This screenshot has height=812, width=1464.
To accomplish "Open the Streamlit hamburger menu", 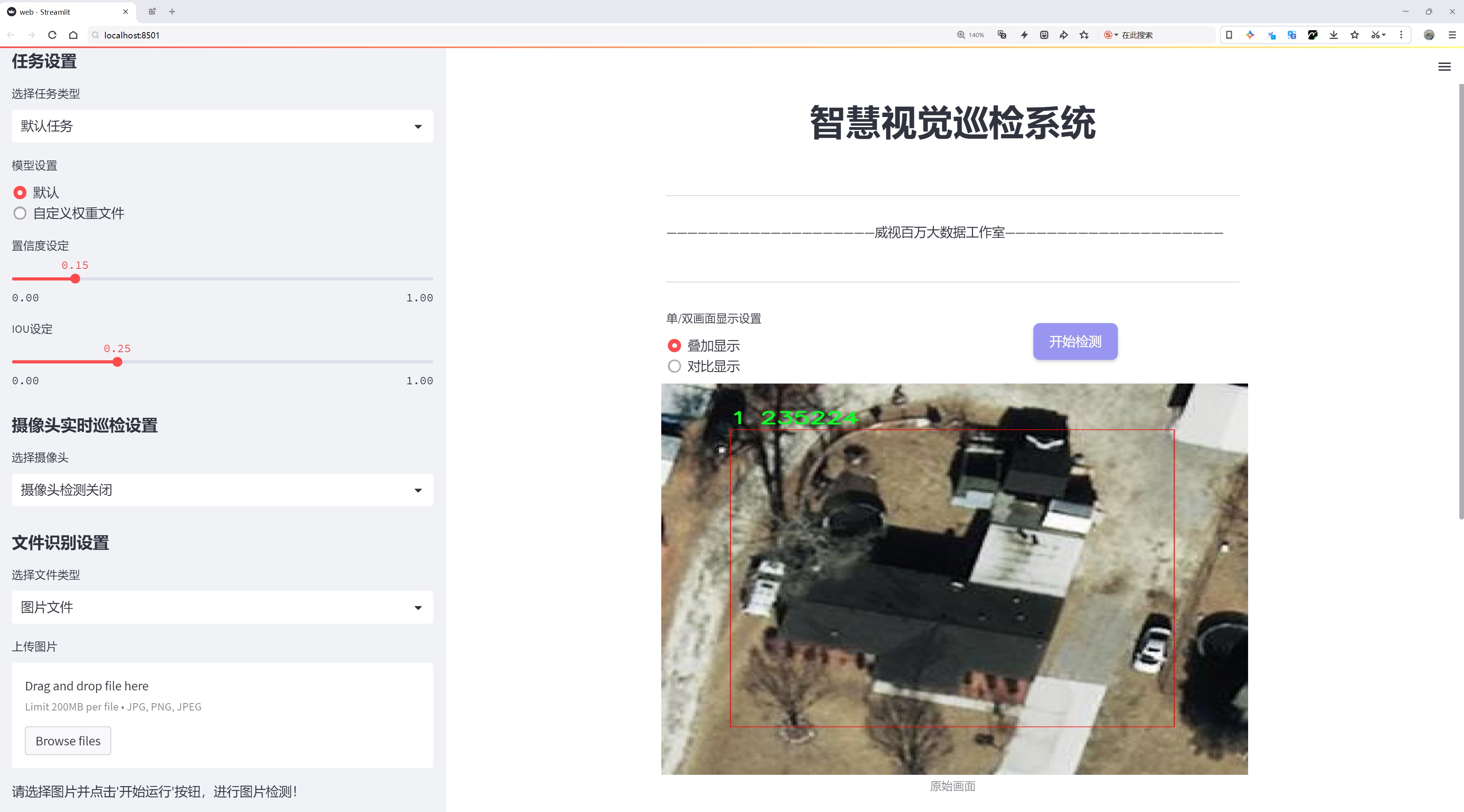I will point(1444,67).
